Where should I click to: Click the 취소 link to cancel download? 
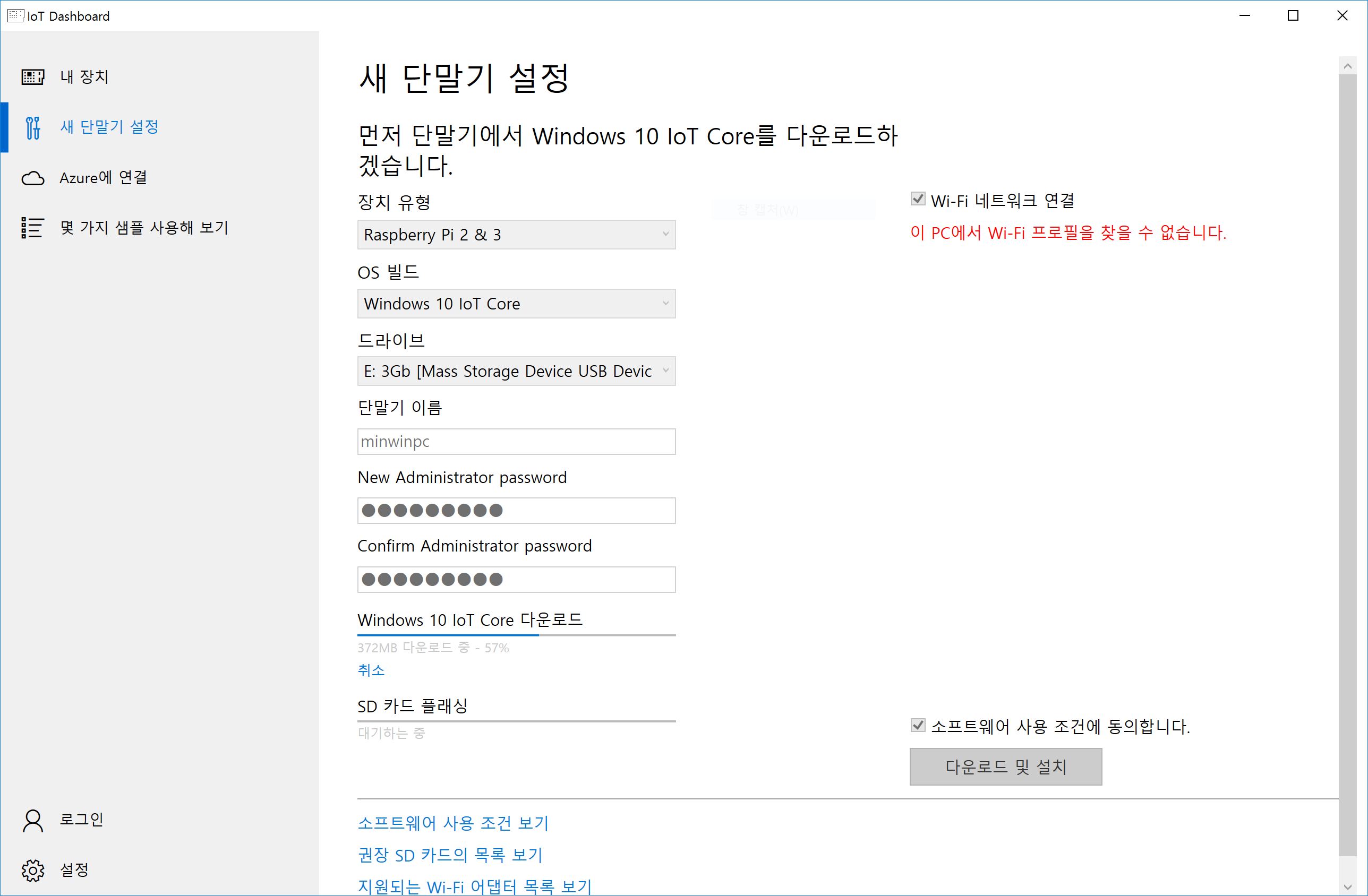pos(371,670)
